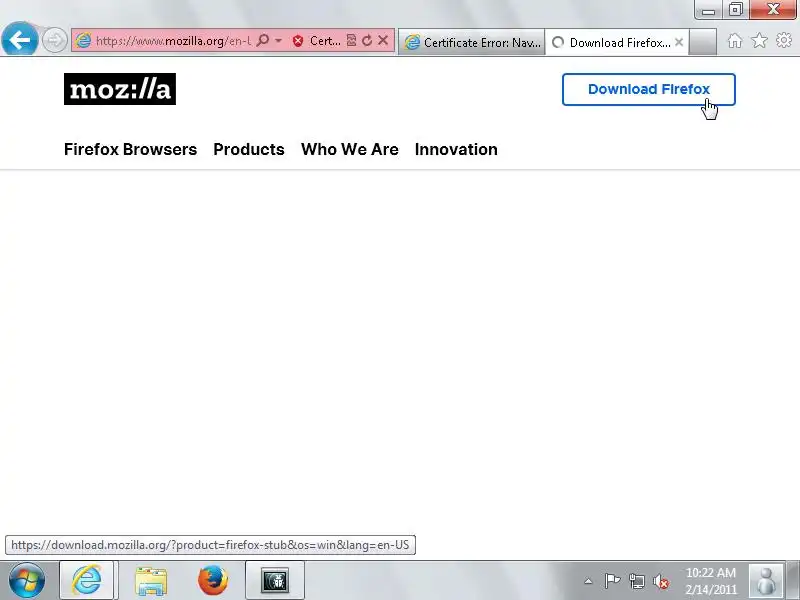The image size is (800, 600).
Task: Open Favorites with the star icon
Action: pyautogui.click(x=760, y=40)
